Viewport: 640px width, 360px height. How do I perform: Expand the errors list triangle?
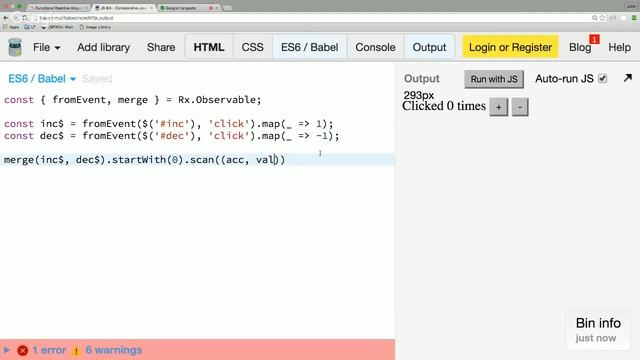pos(7,350)
